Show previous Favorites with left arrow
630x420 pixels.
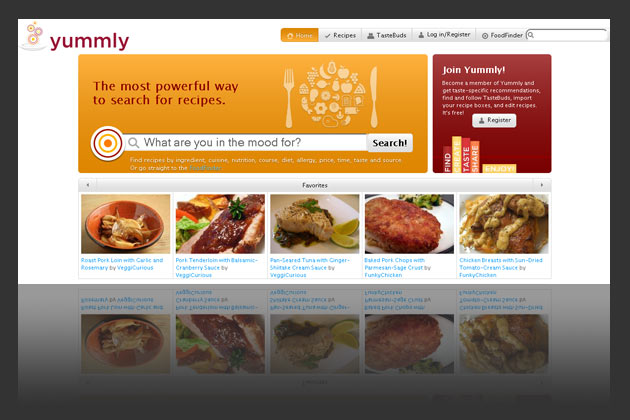point(88,185)
